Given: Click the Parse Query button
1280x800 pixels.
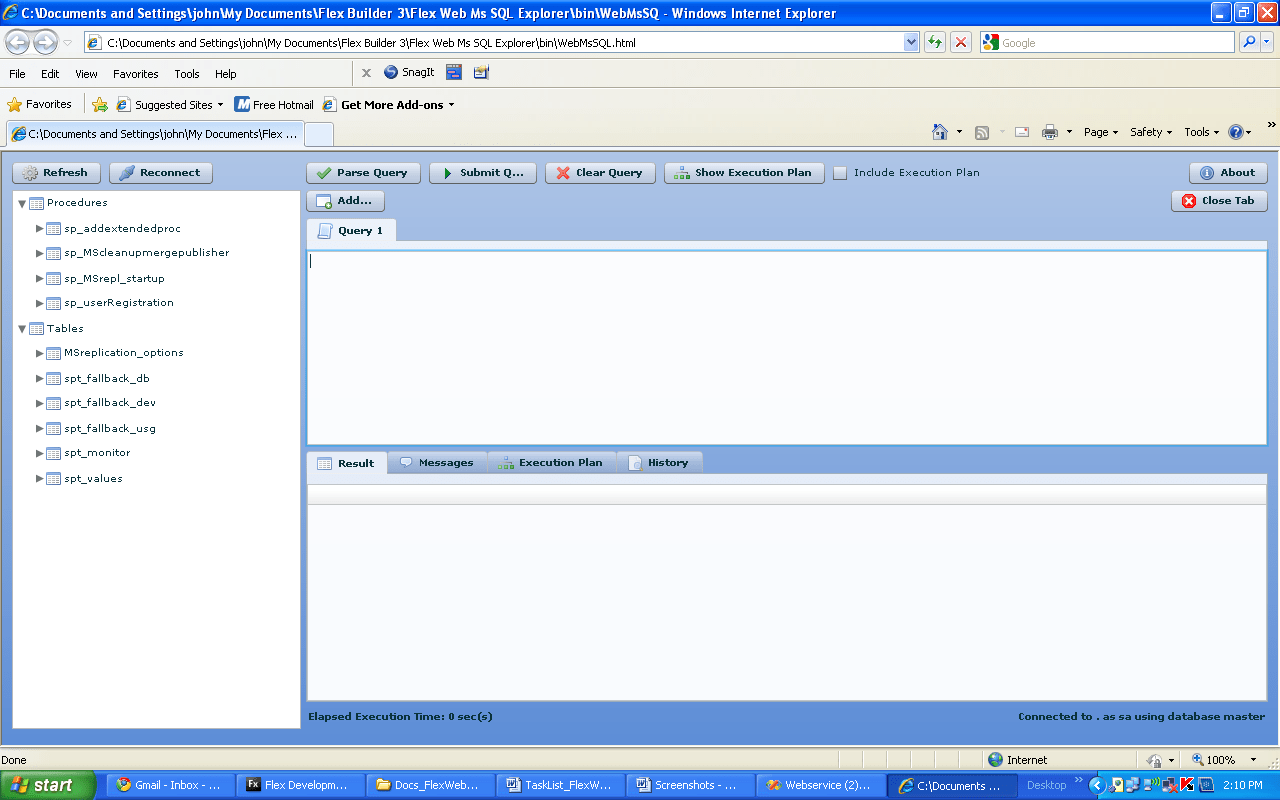Looking at the screenshot, I should [363, 173].
